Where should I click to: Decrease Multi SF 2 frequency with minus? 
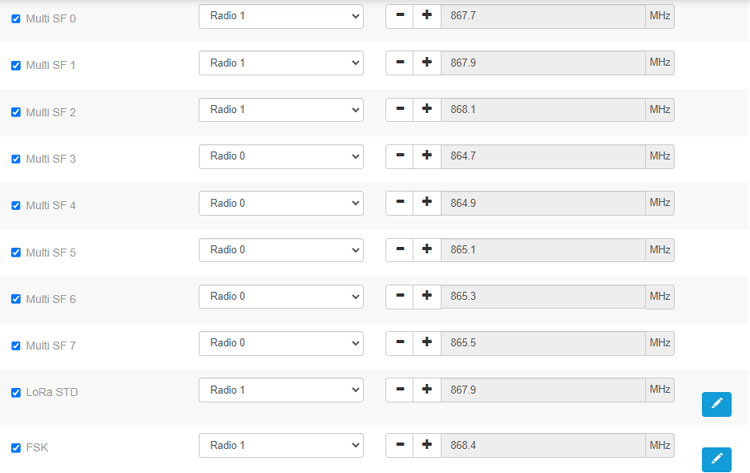pyautogui.click(x=399, y=110)
